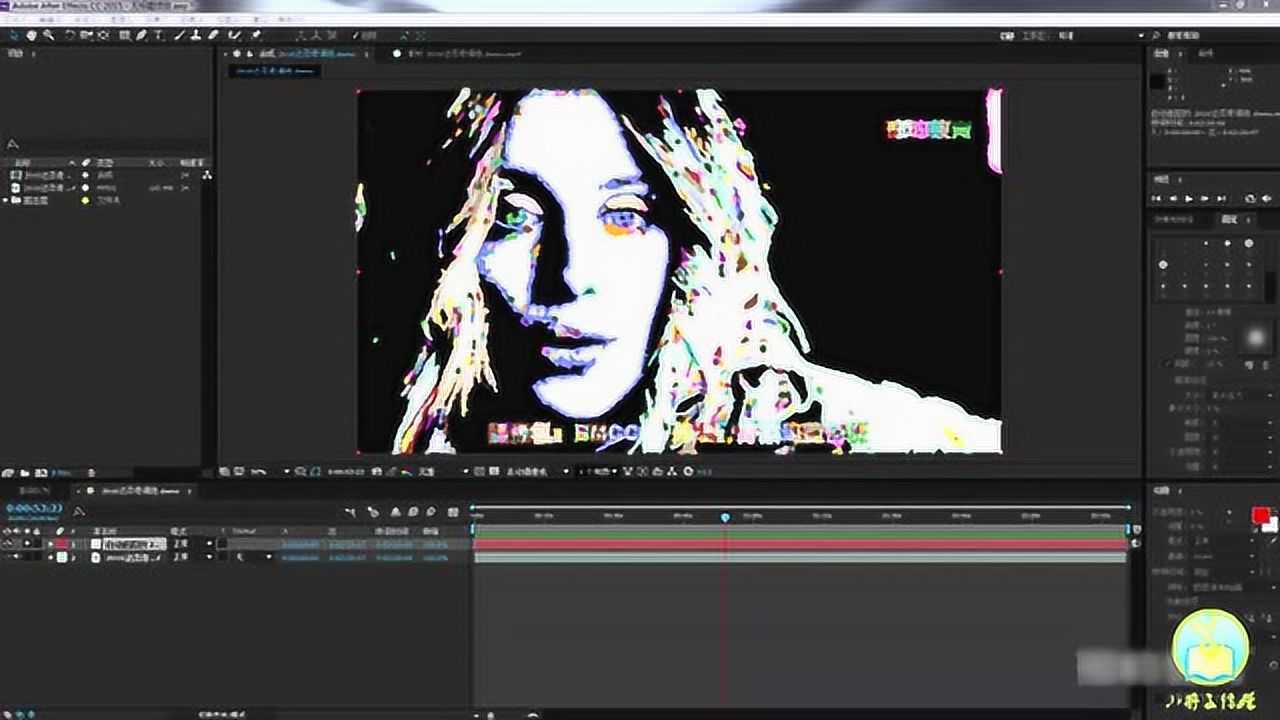
Task: Select the Brush tool
Action: pyautogui.click(x=180, y=35)
